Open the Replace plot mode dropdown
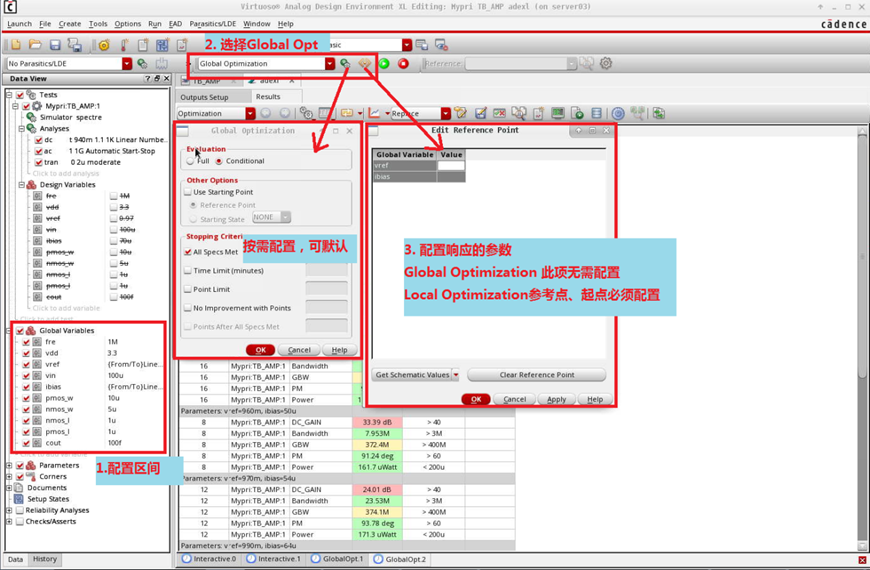Viewport: 870px width, 570px height. pos(446,113)
